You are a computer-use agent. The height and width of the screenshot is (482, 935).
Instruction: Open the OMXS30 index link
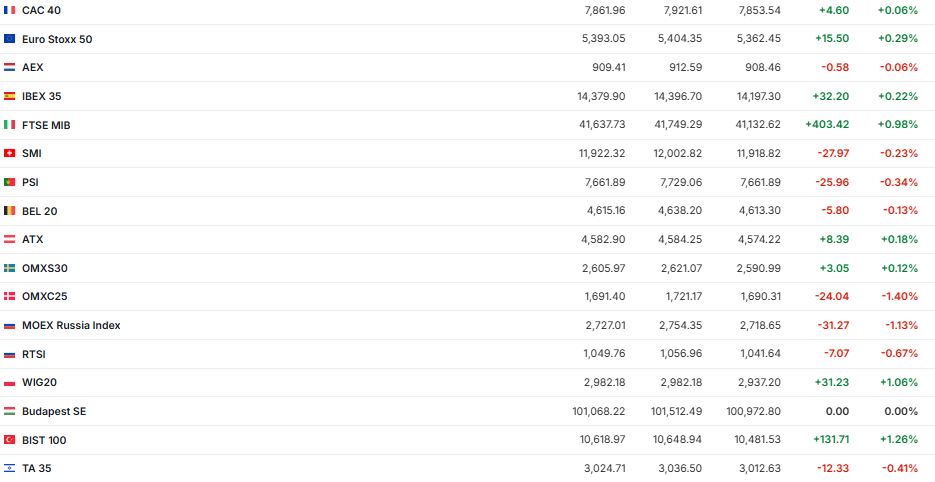[45, 268]
